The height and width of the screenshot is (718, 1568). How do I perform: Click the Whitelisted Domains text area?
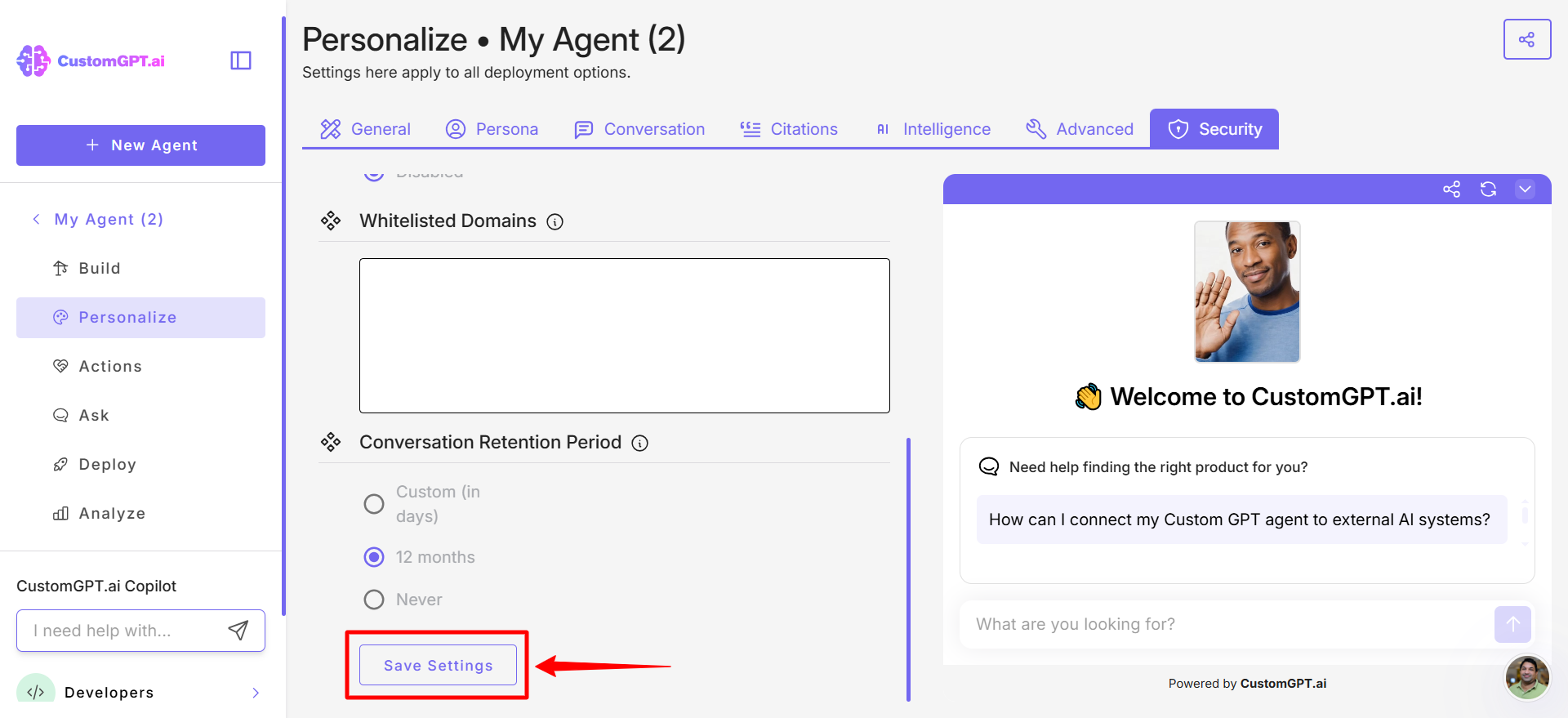coord(625,336)
